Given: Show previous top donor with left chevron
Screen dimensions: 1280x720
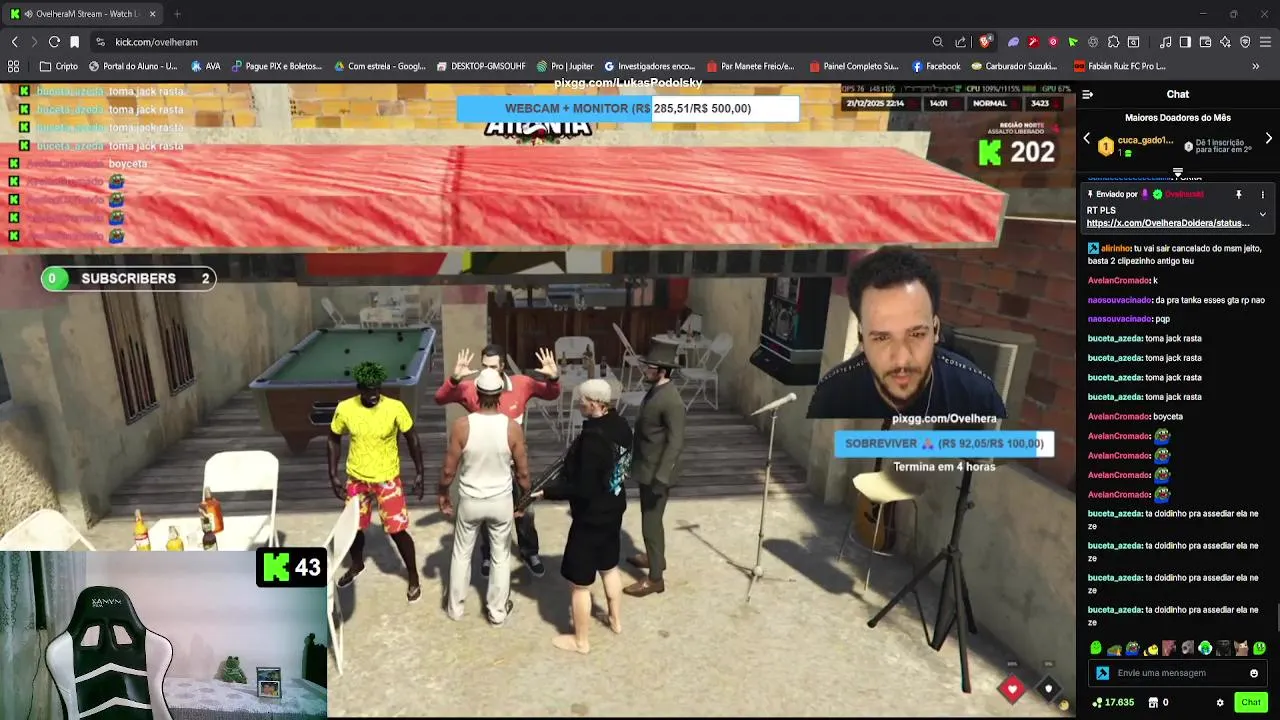Looking at the screenshot, I should click(1087, 139).
